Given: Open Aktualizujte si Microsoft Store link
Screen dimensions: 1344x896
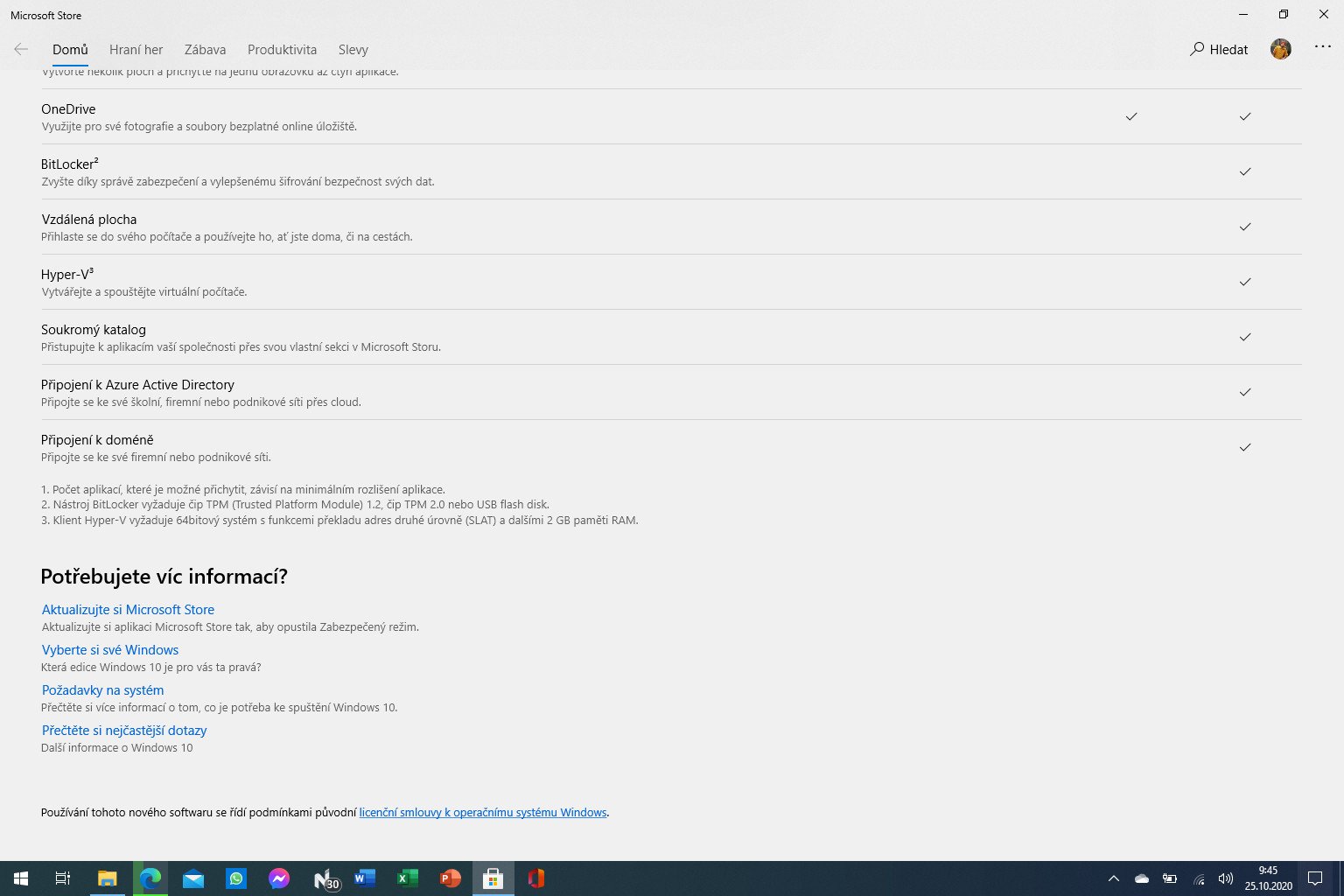Looking at the screenshot, I should [128, 610].
